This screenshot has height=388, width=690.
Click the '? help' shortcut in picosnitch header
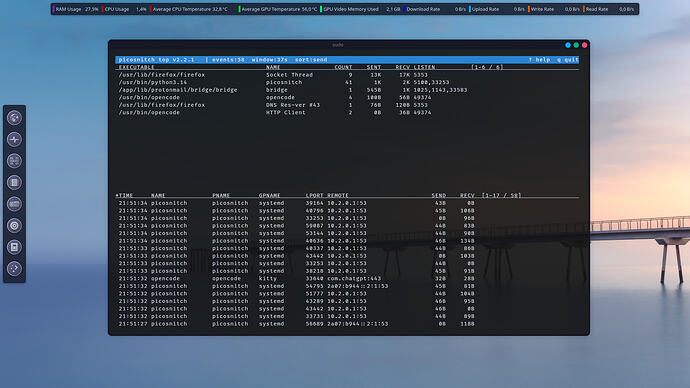[x=539, y=60]
